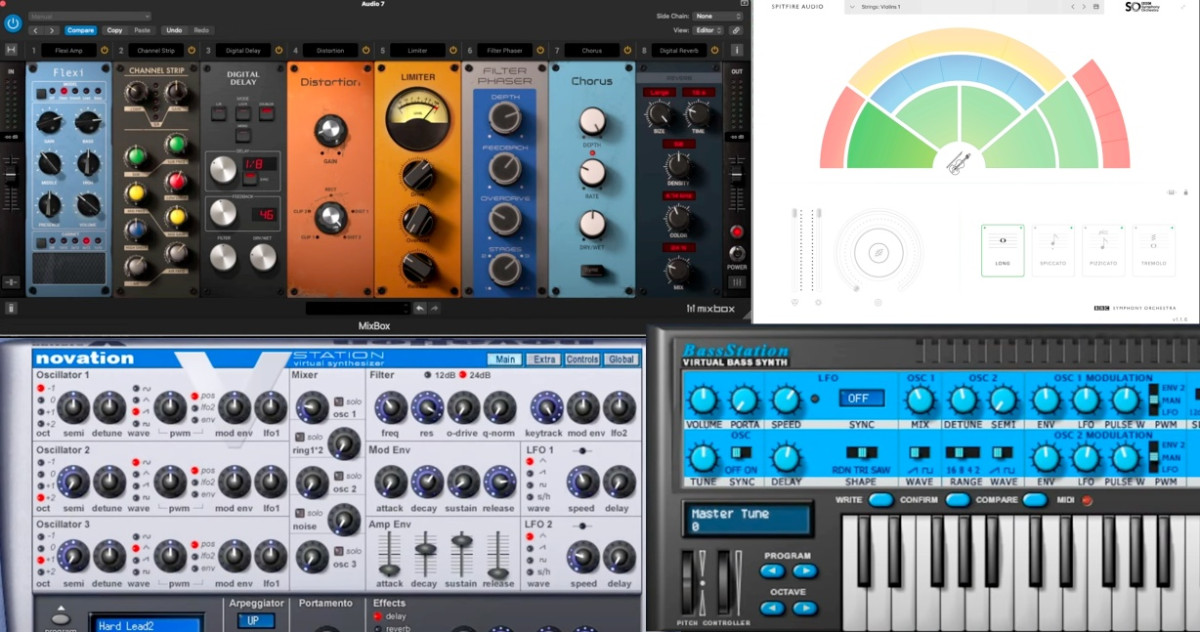Click the Copy button in MixBox header
This screenshot has height=632, width=1200.
pos(115,31)
